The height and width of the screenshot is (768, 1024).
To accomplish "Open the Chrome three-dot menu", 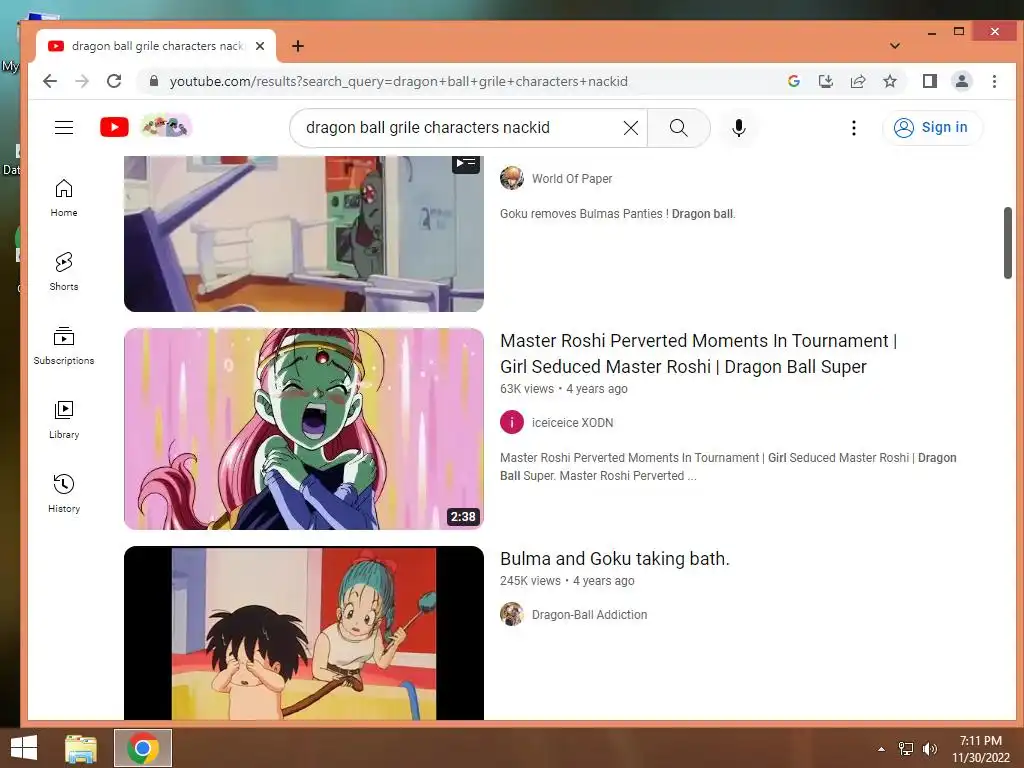I will 994,81.
